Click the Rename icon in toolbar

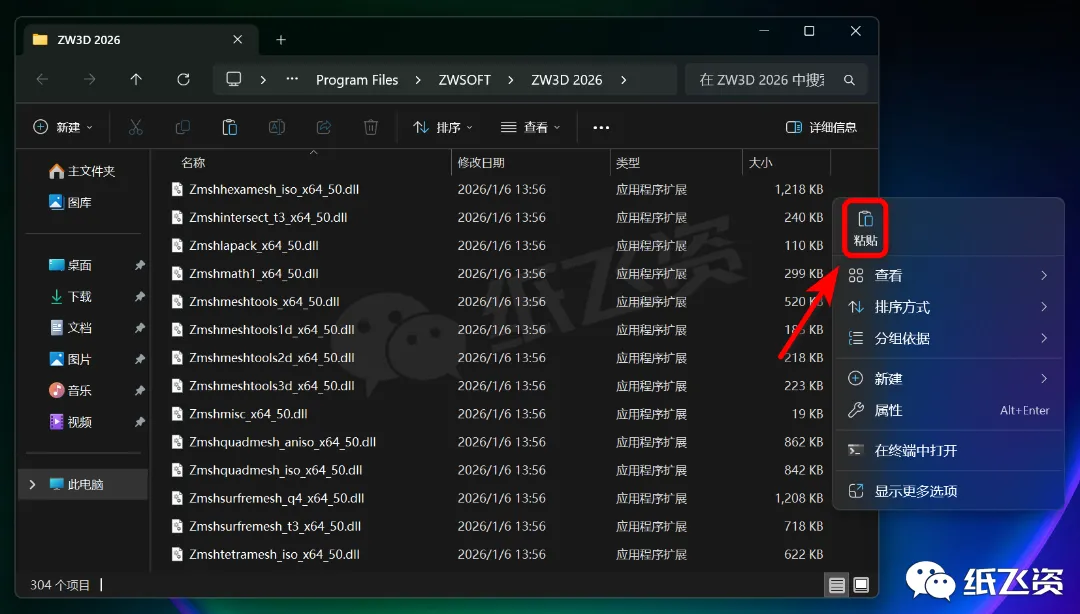[277, 127]
